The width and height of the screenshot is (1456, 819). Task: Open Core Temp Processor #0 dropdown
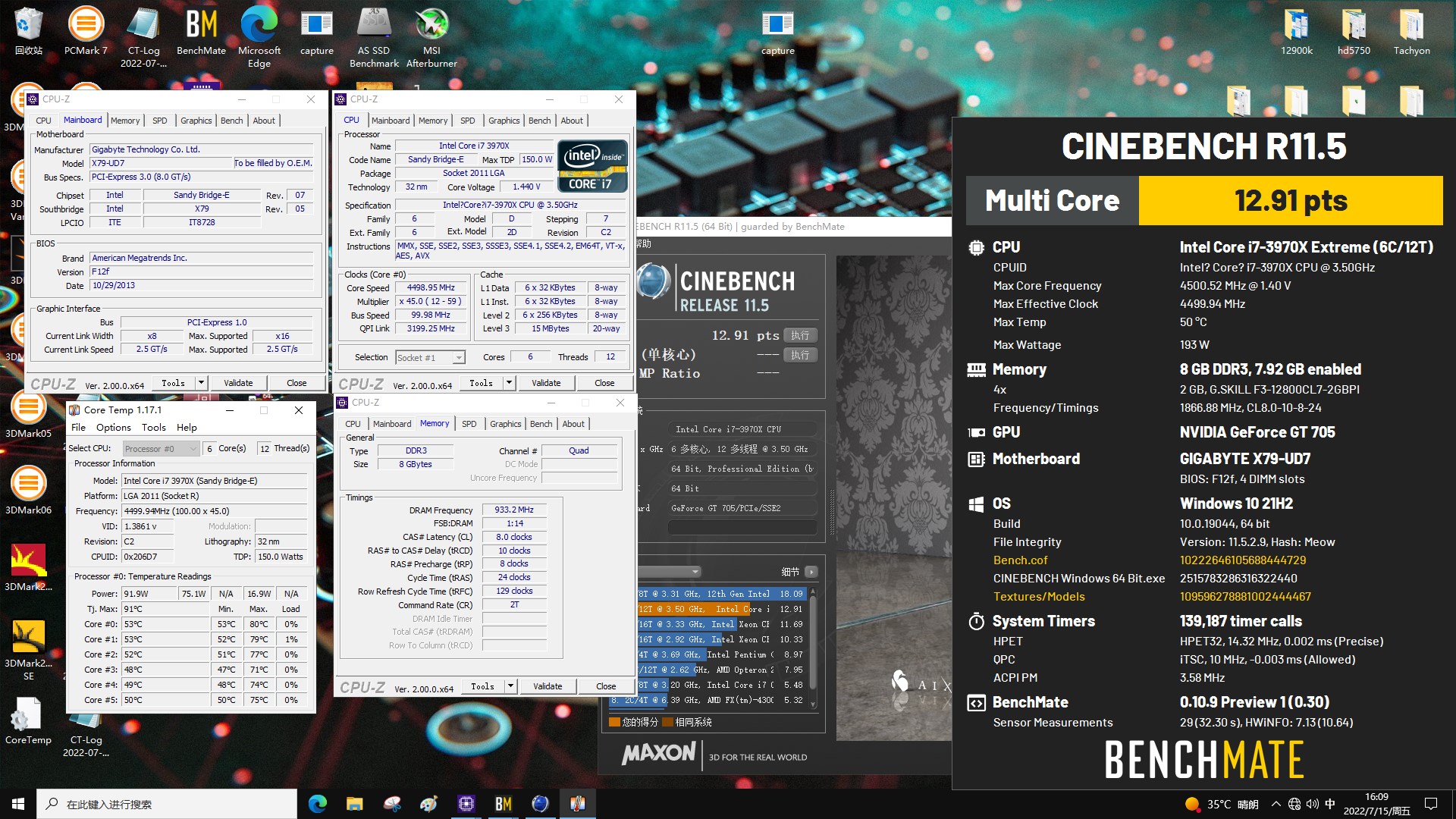160,448
